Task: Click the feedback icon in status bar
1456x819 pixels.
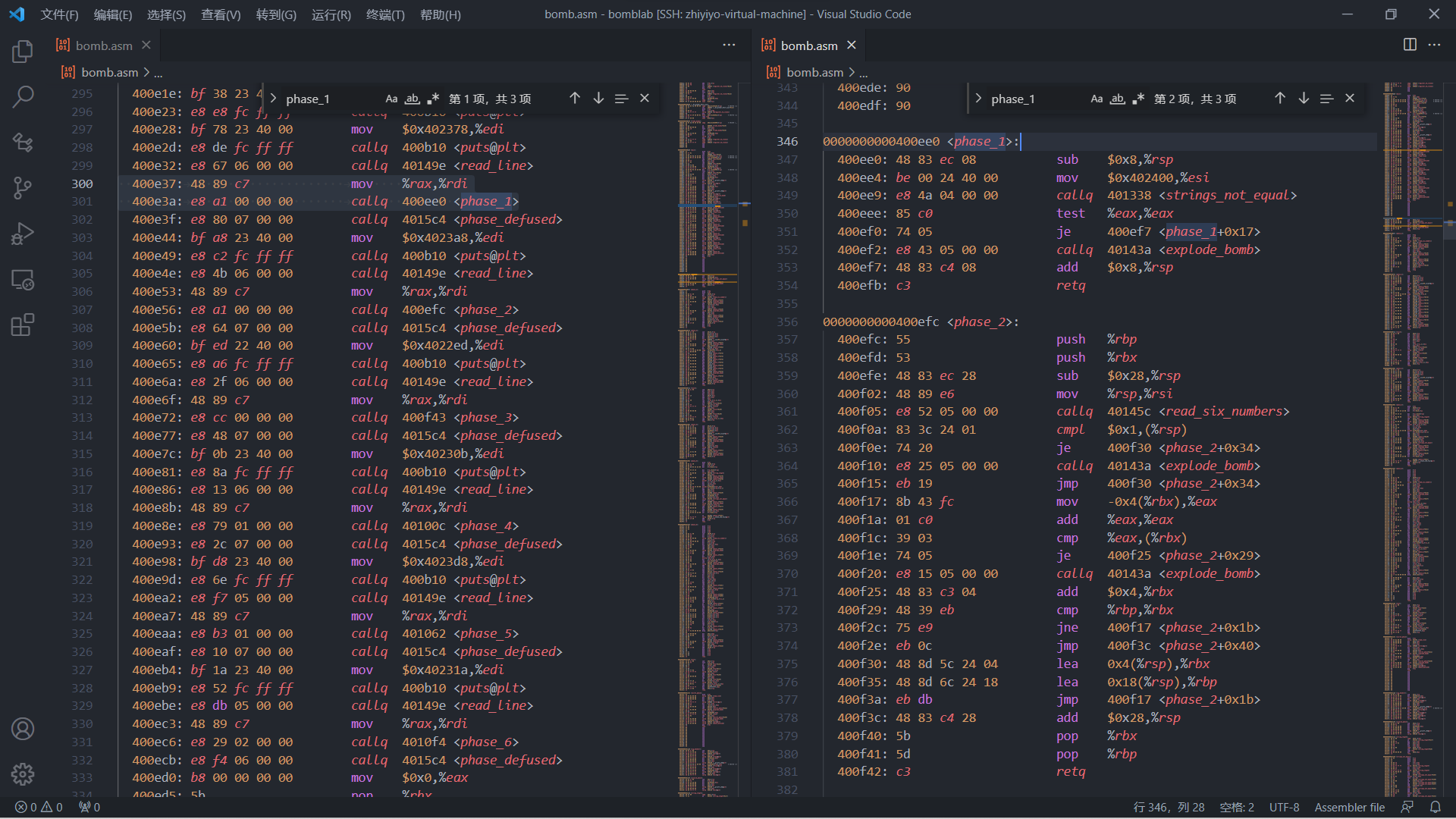Action: tap(1407, 807)
